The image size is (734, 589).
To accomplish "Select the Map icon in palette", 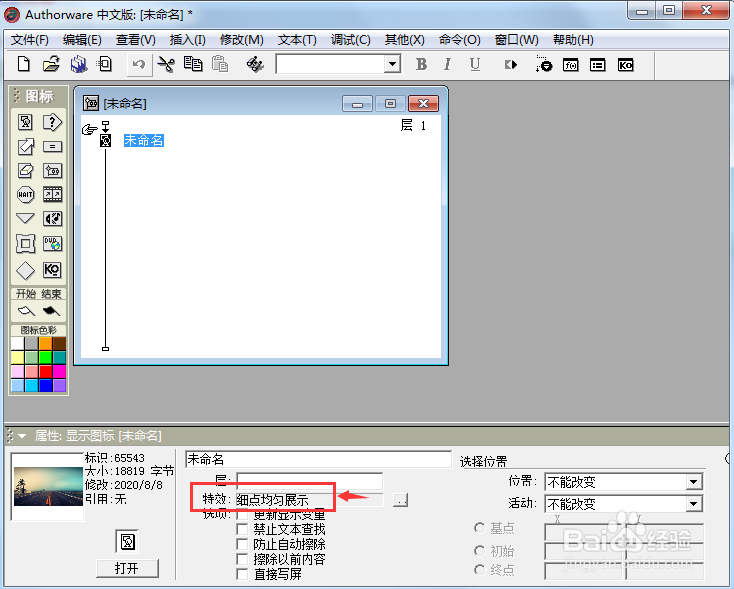I will click(x=52, y=170).
